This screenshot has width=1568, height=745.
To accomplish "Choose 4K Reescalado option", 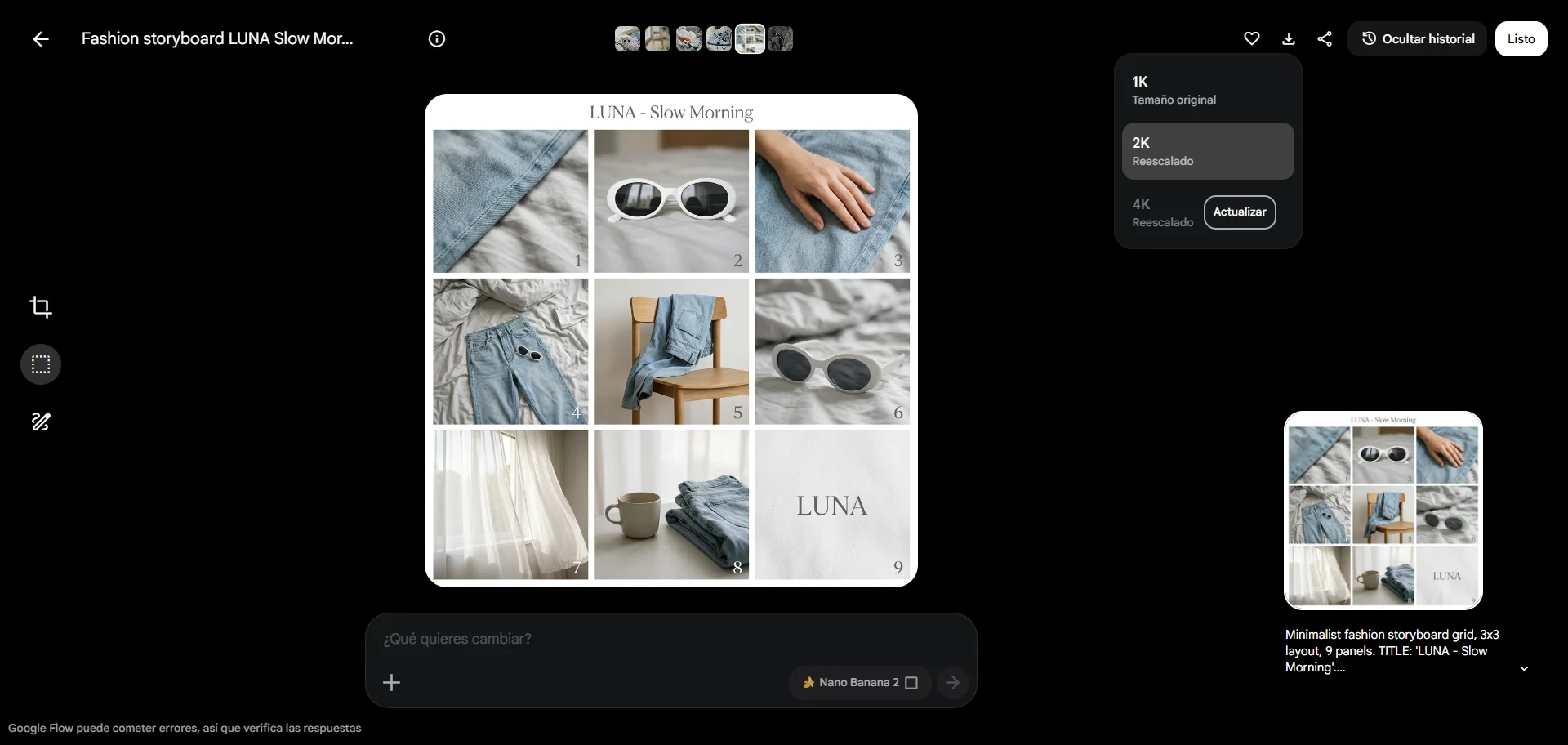I will [x=1162, y=212].
